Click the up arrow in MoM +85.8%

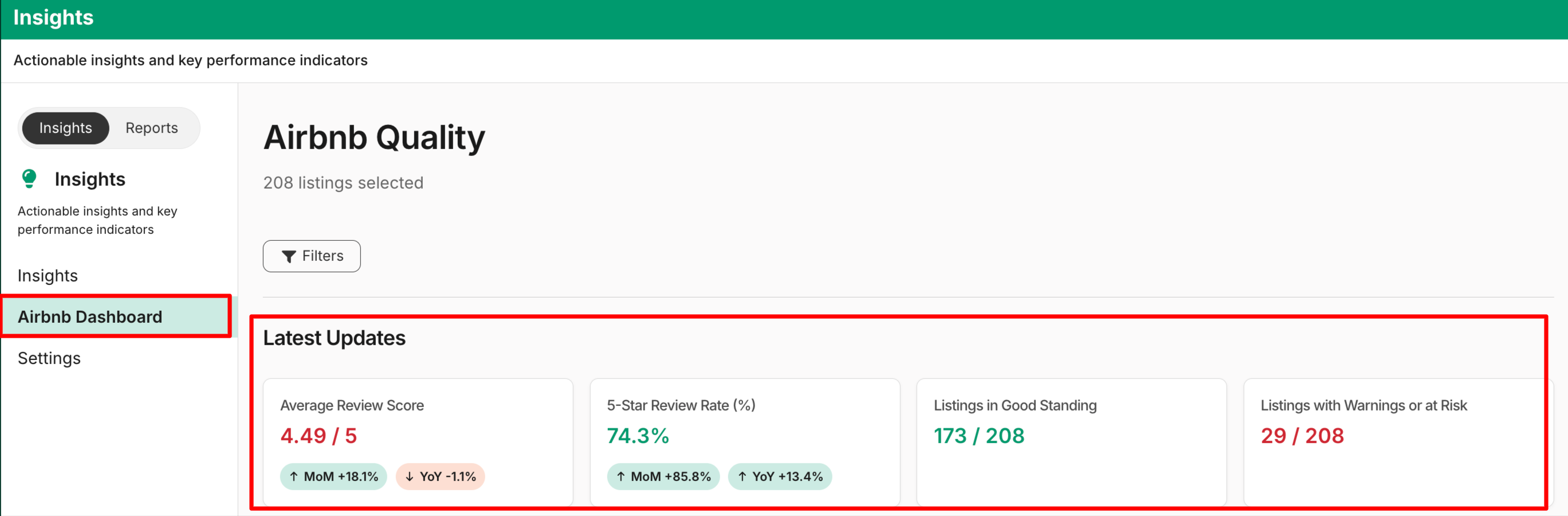(x=621, y=476)
